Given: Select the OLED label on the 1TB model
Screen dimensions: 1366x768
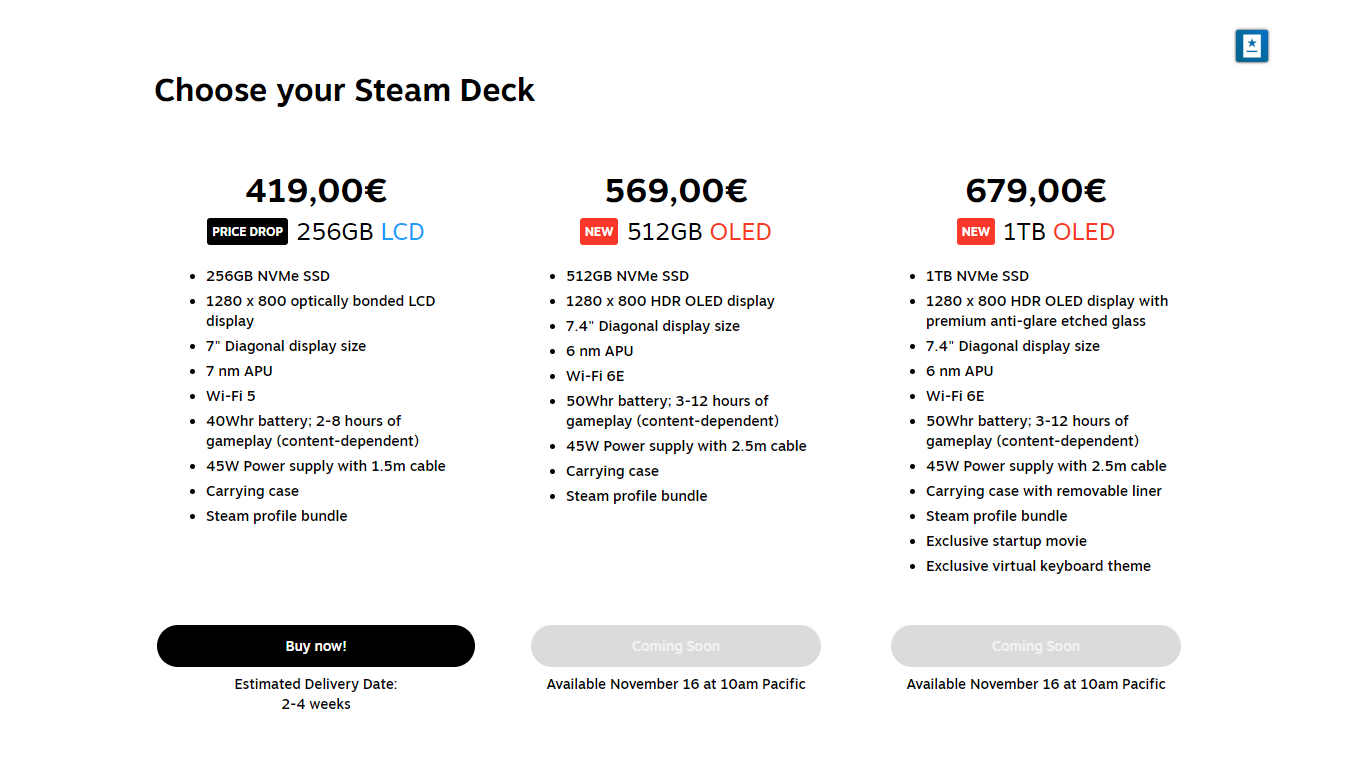Looking at the screenshot, I should coord(1085,231).
